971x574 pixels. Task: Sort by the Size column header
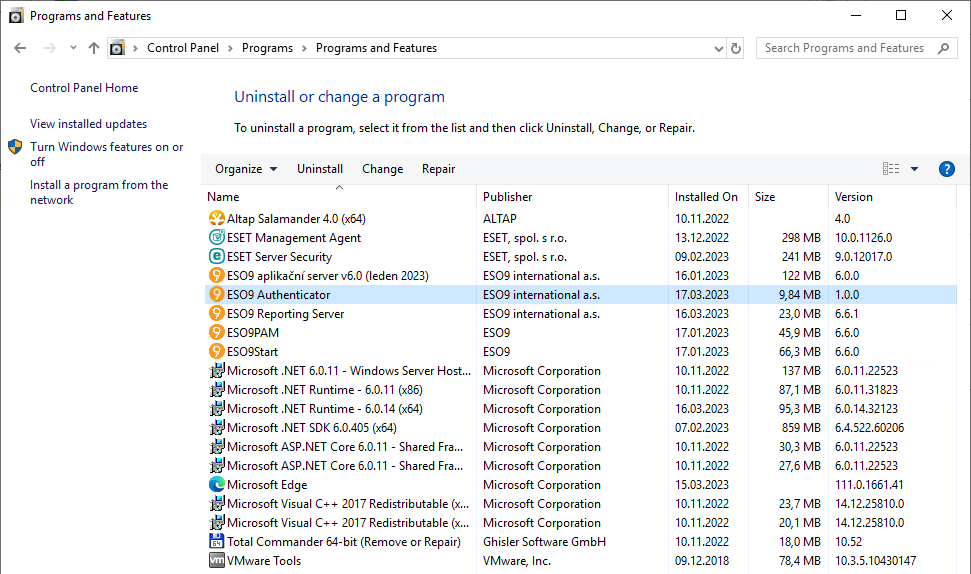pyautogui.click(x=788, y=197)
